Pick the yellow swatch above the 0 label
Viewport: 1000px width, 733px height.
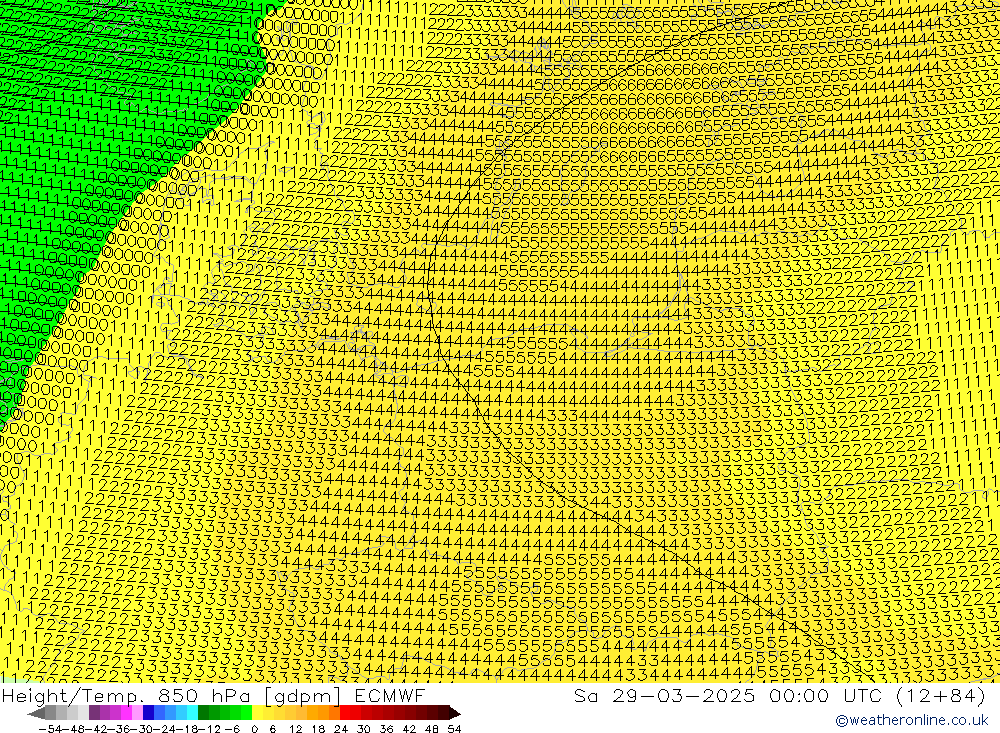click(257, 713)
